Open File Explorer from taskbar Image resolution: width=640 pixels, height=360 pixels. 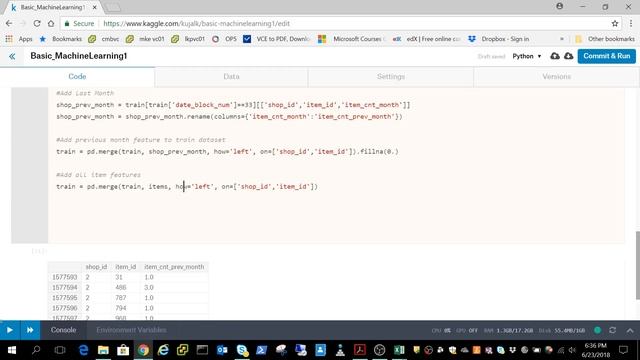(103, 350)
